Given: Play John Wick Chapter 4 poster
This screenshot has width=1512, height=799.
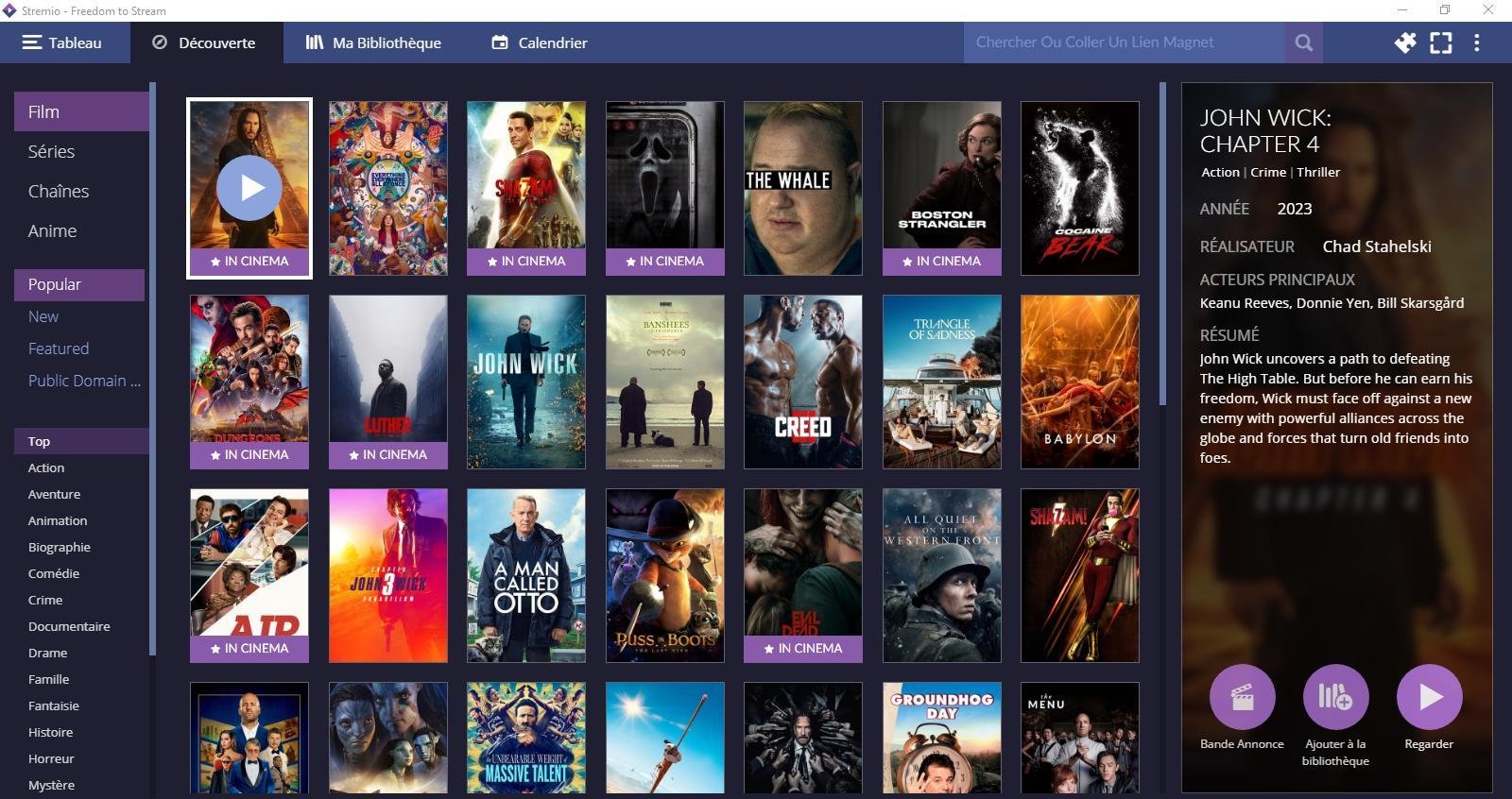Looking at the screenshot, I should click(x=249, y=188).
